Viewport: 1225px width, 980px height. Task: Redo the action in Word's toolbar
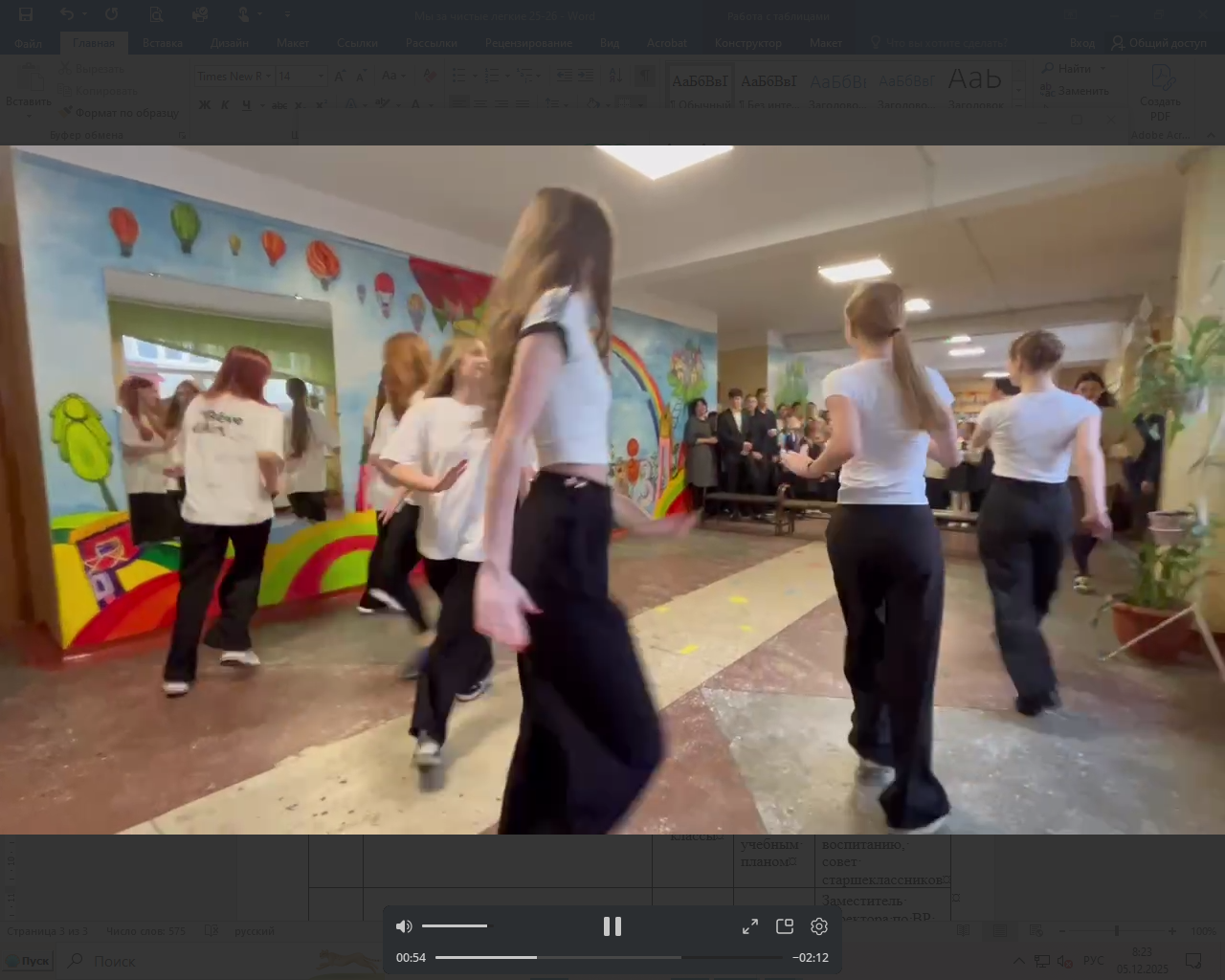click(112, 14)
